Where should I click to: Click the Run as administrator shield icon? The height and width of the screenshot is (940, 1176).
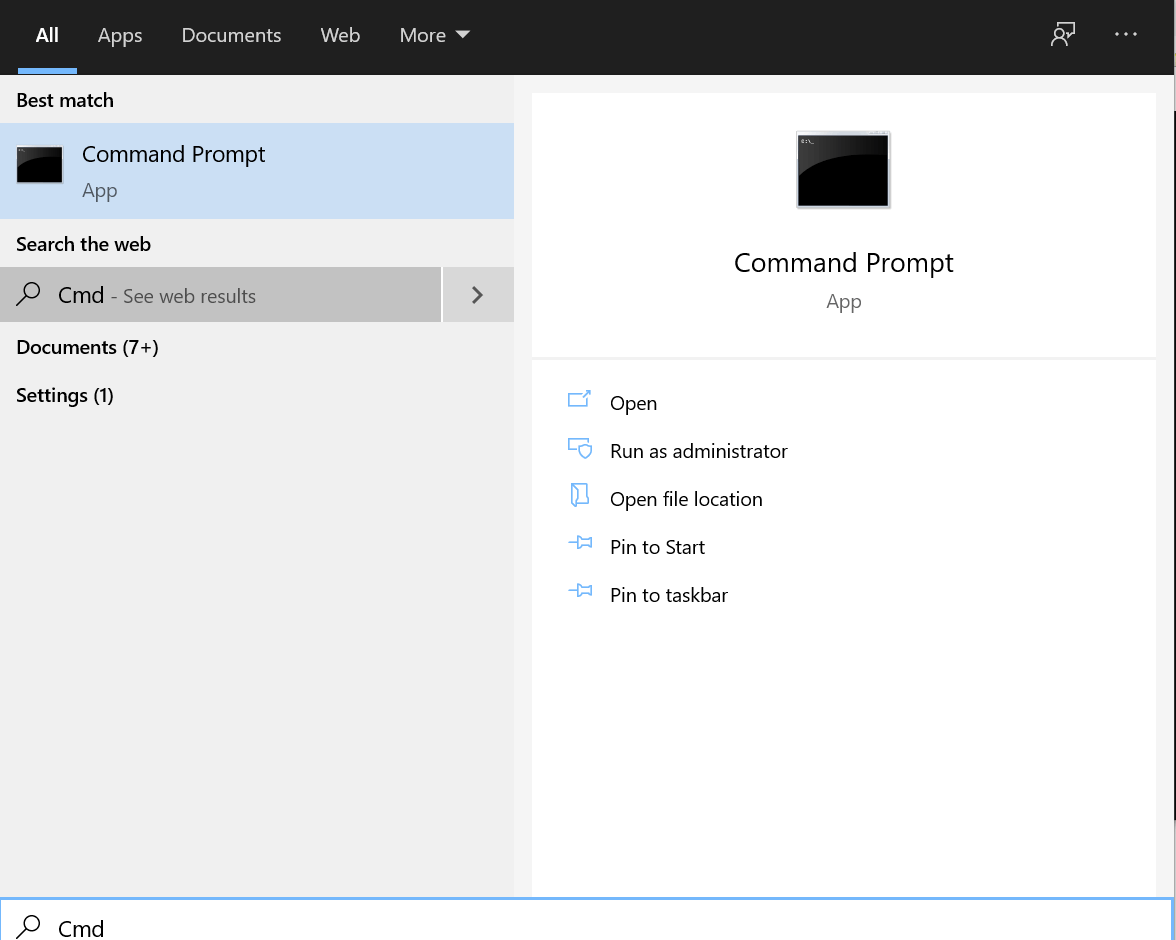[x=580, y=448]
